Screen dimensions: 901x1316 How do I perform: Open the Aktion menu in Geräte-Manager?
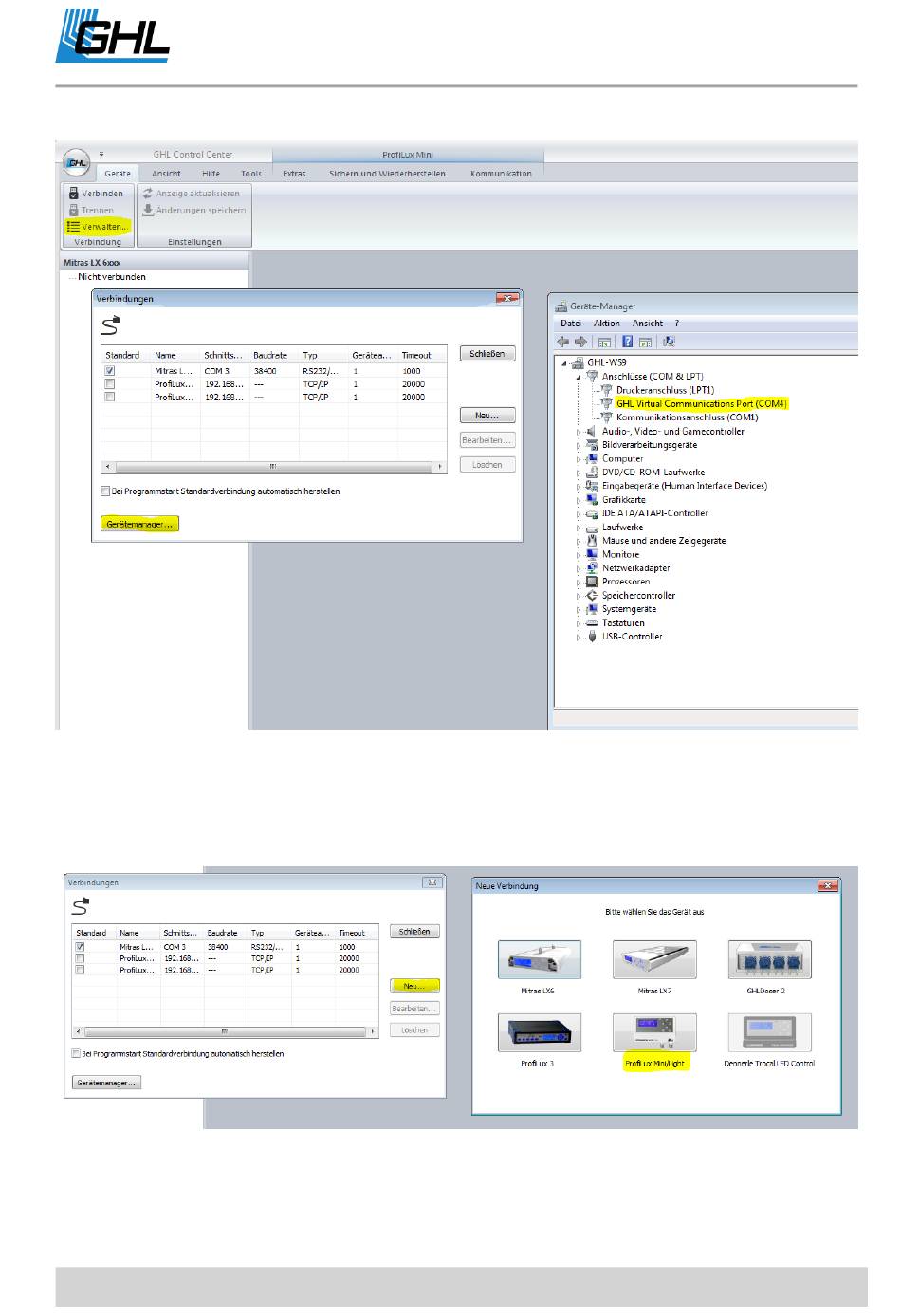coord(607,324)
